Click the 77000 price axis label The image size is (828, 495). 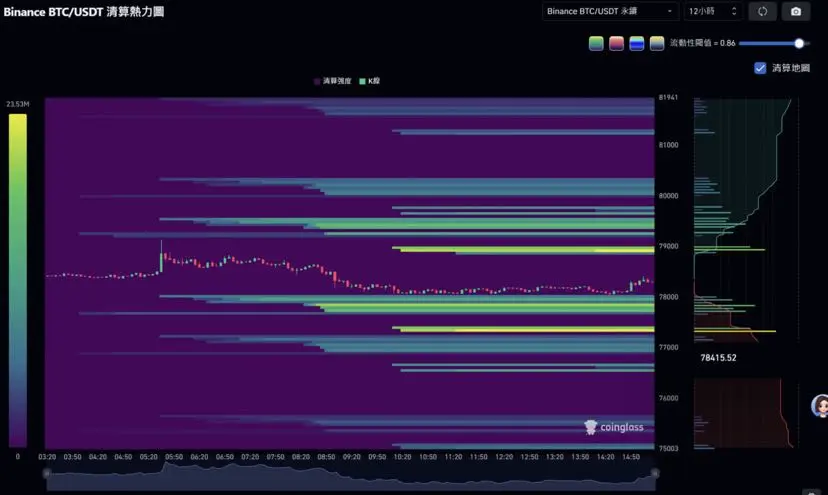point(669,347)
